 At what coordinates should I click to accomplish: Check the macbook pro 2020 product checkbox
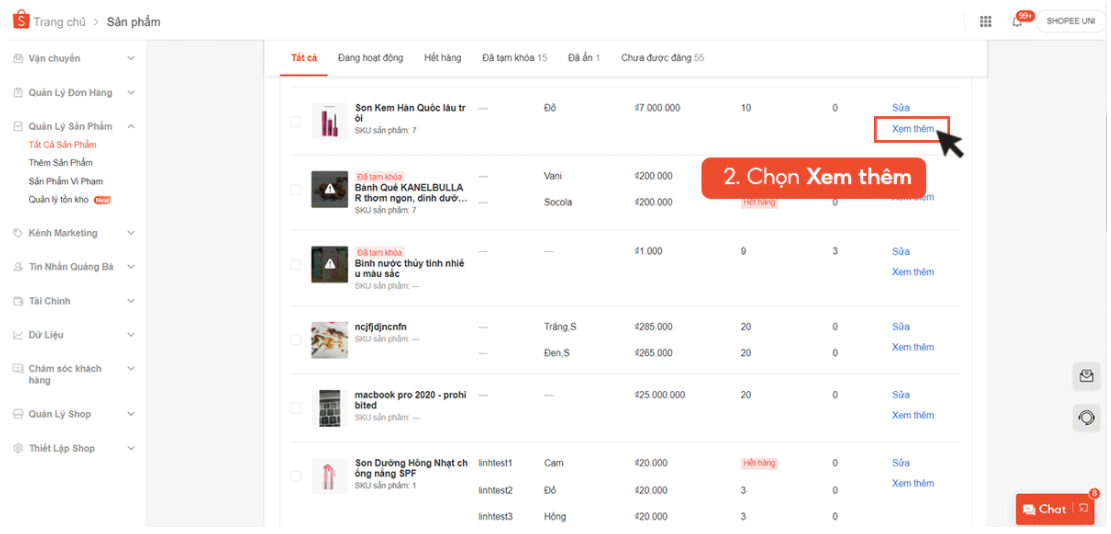click(295, 408)
